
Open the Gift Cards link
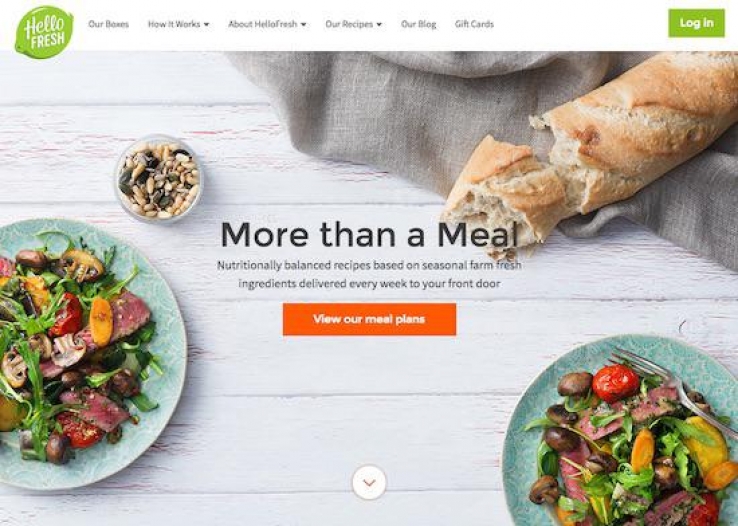pos(474,24)
